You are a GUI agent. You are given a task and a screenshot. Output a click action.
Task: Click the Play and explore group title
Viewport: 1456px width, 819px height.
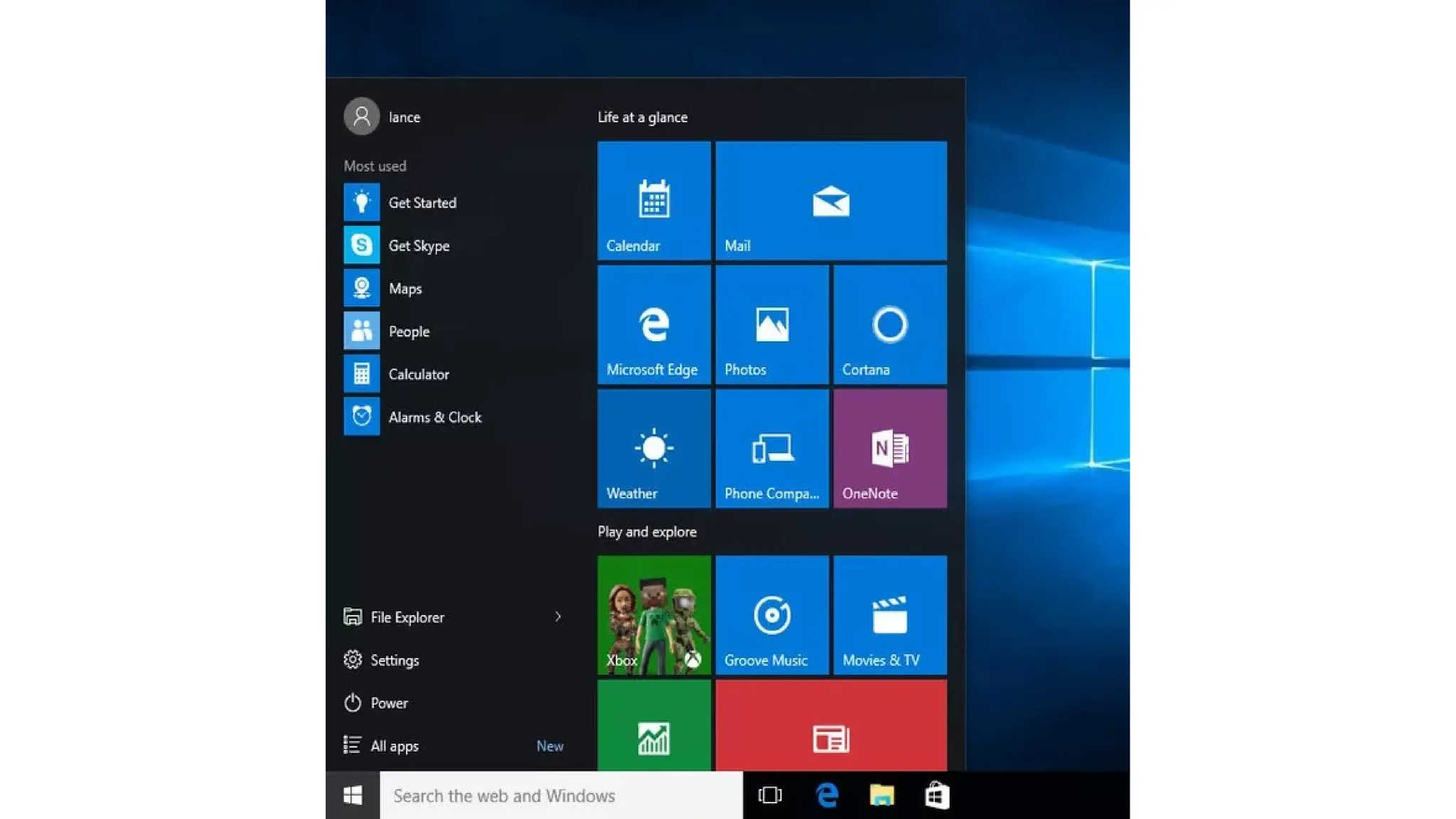tap(647, 532)
